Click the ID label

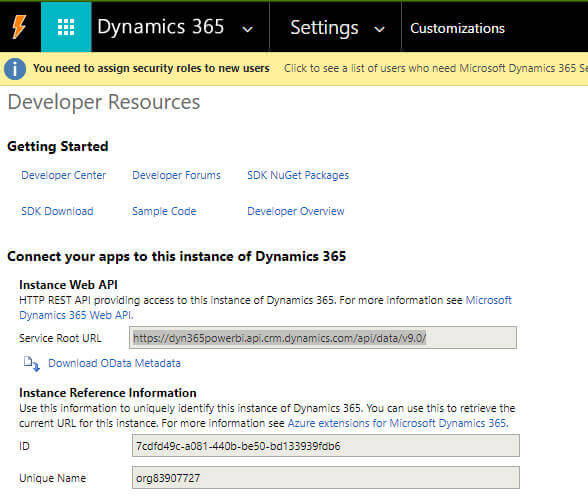[x=24, y=446]
